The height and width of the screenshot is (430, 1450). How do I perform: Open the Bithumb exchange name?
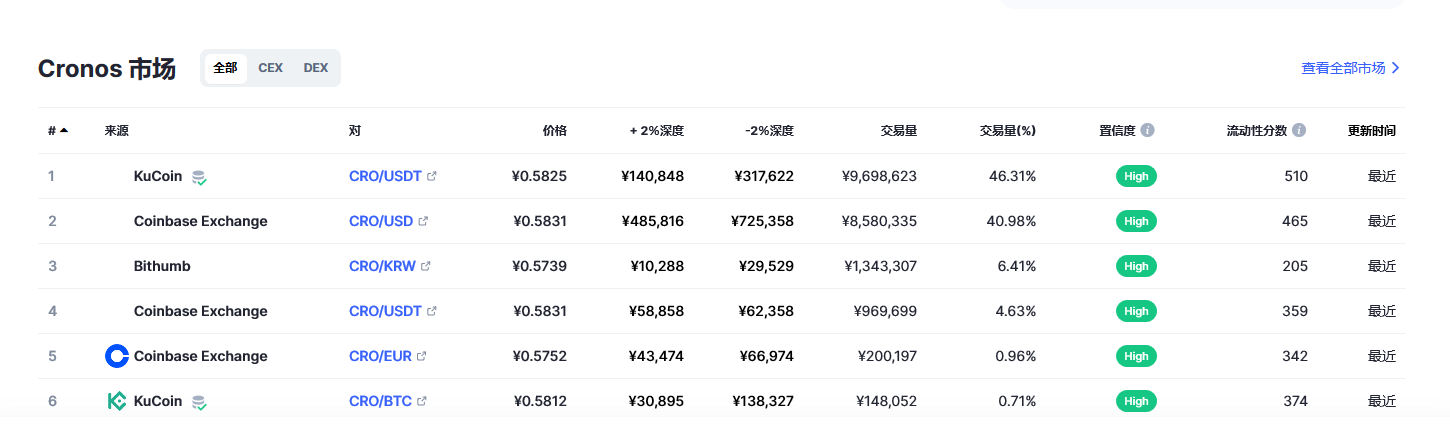coord(162,266)
